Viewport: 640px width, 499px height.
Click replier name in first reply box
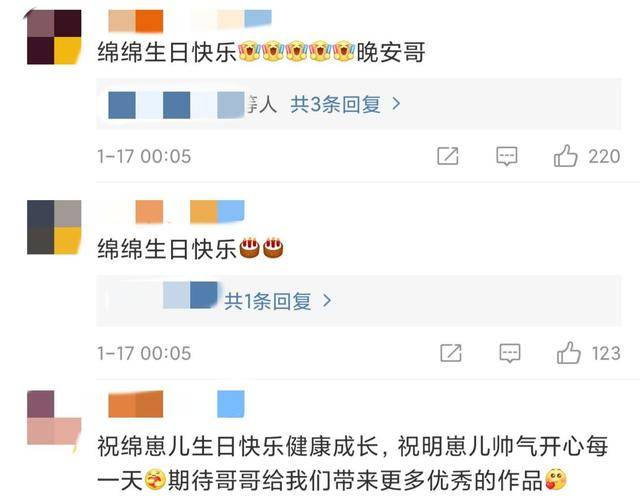(192, 105)
